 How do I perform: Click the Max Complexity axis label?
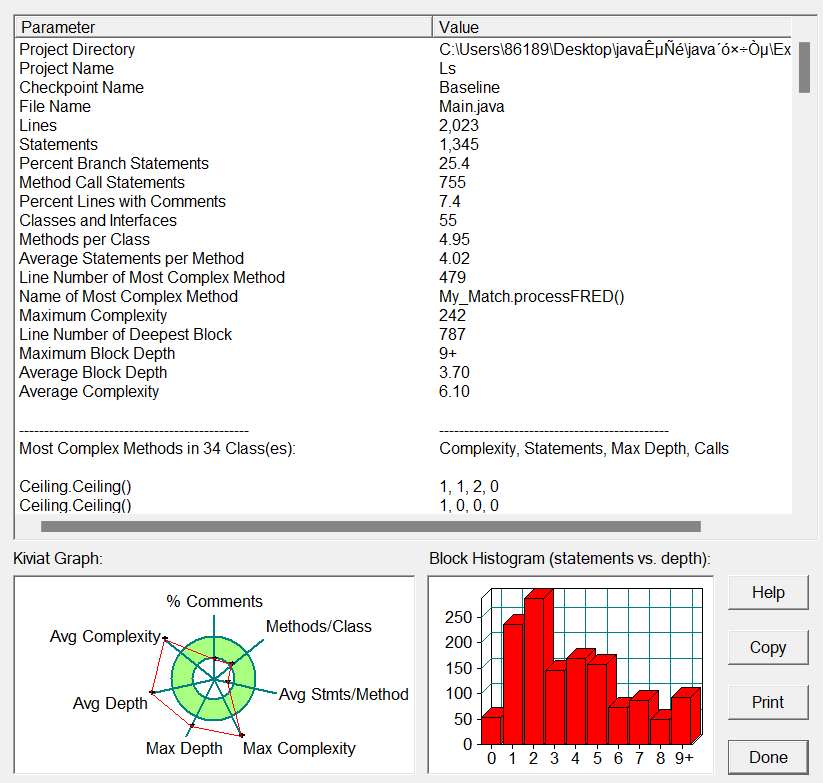click(x=299, y=748)
